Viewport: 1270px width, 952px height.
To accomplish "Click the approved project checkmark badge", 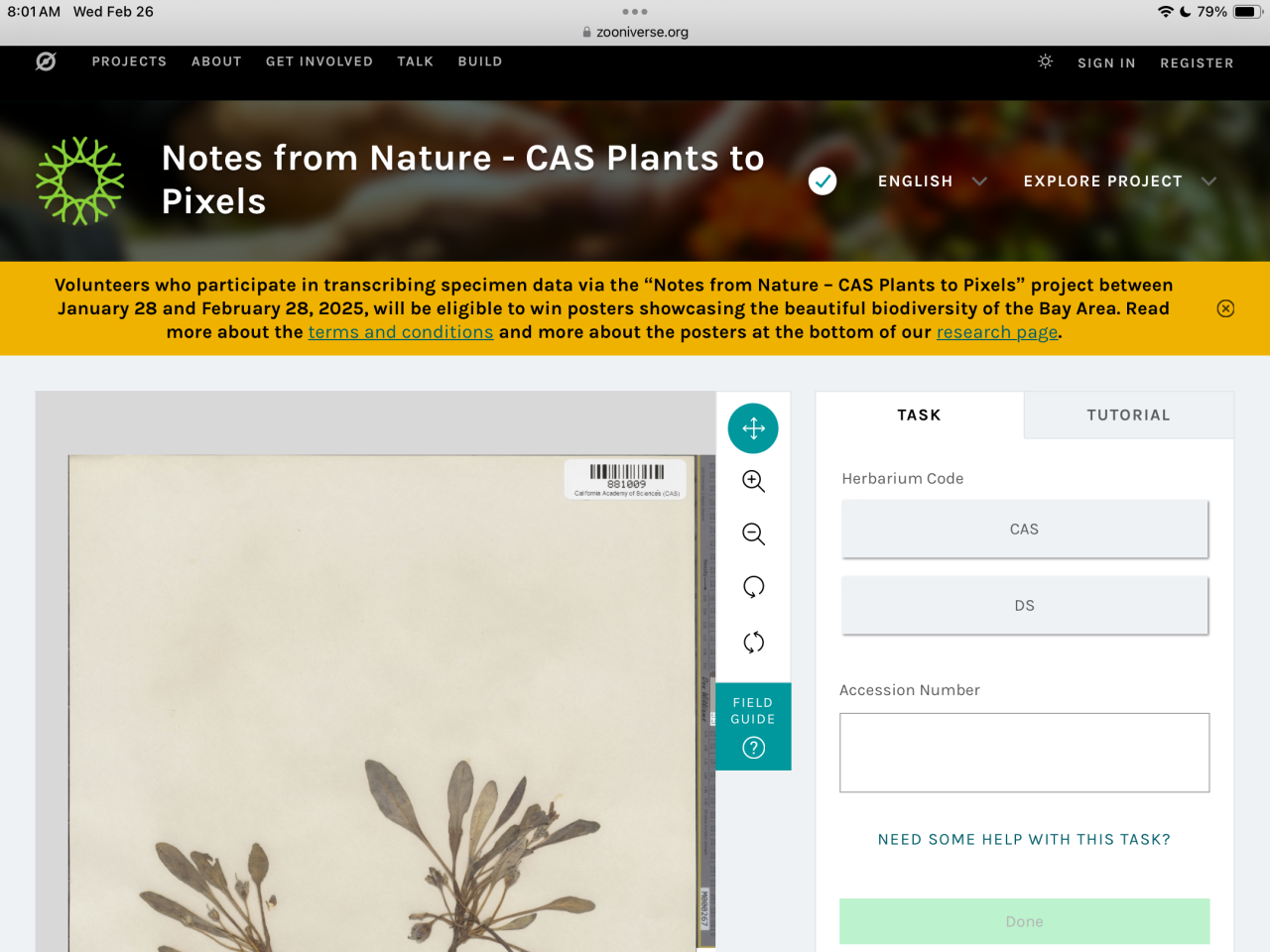I will pyautogui.click(x=823, y=181).
